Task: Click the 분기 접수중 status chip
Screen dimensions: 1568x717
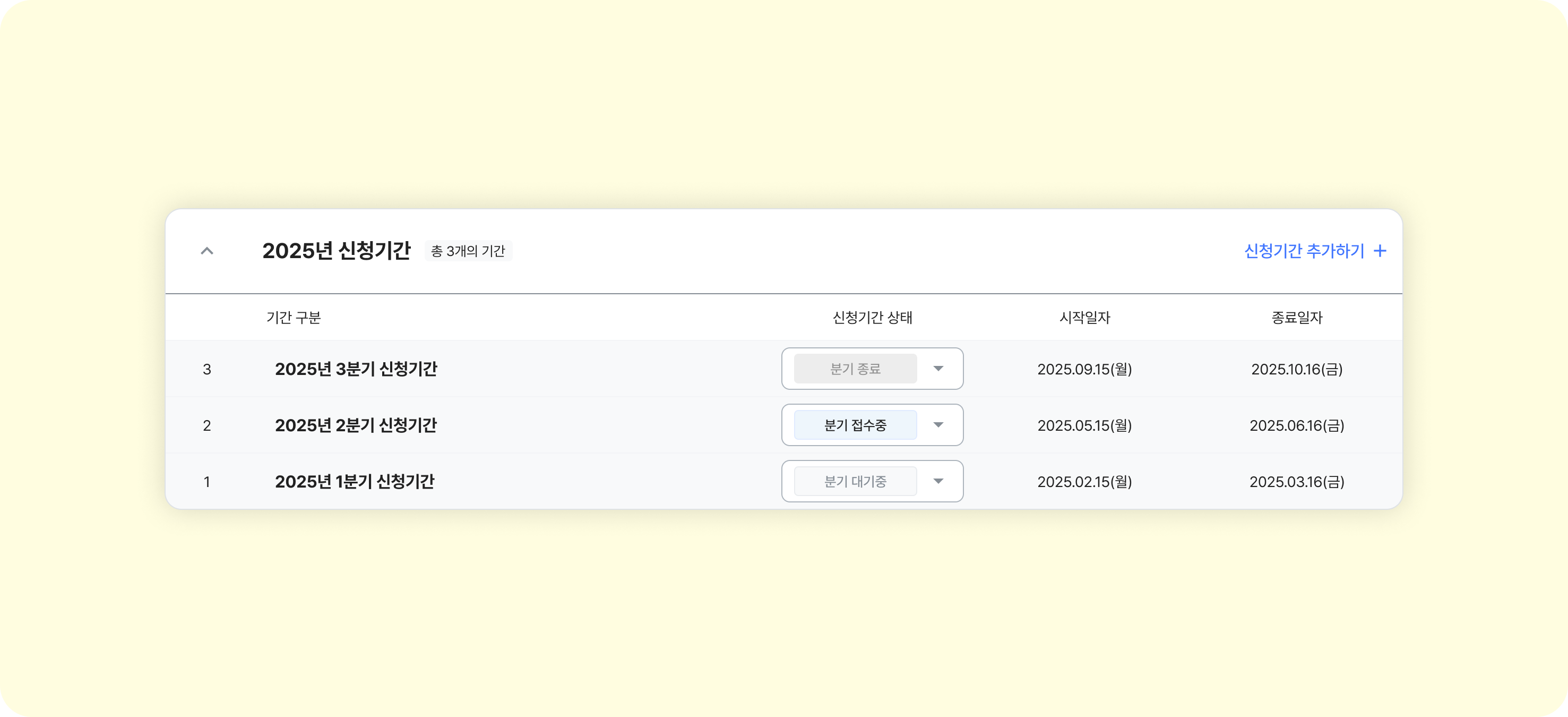Action: pyautogui.click(x=855, y=425)
